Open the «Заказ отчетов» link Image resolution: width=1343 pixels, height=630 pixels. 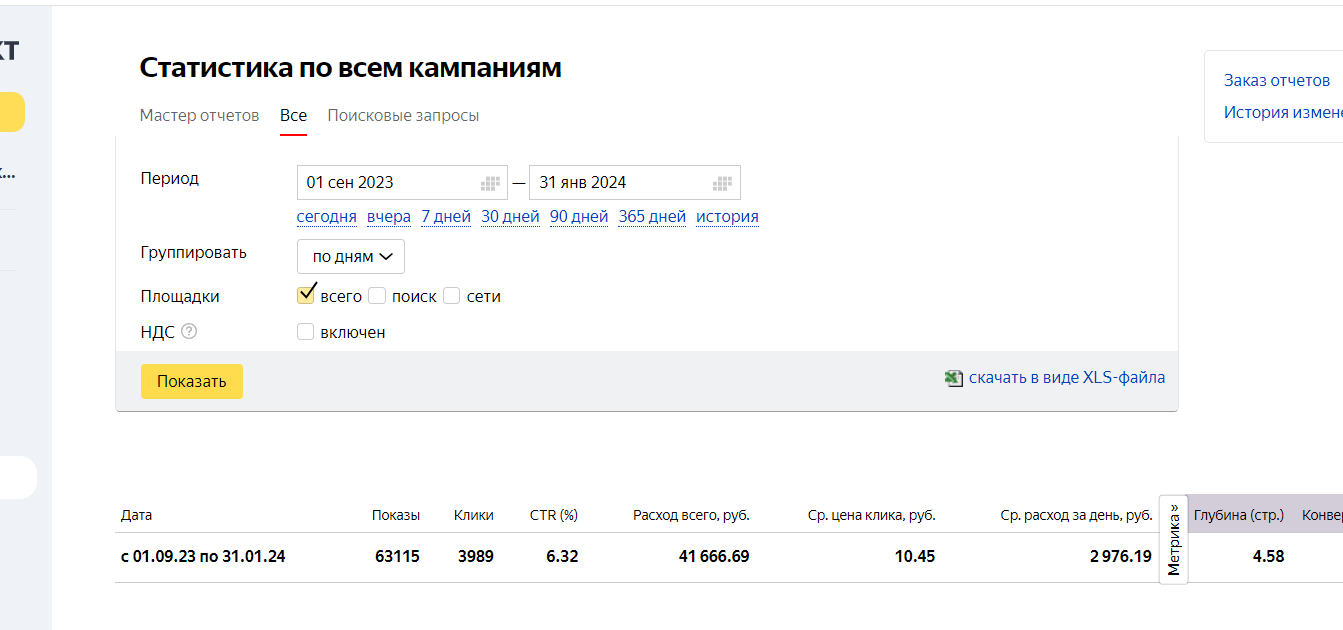(1277, 80)
